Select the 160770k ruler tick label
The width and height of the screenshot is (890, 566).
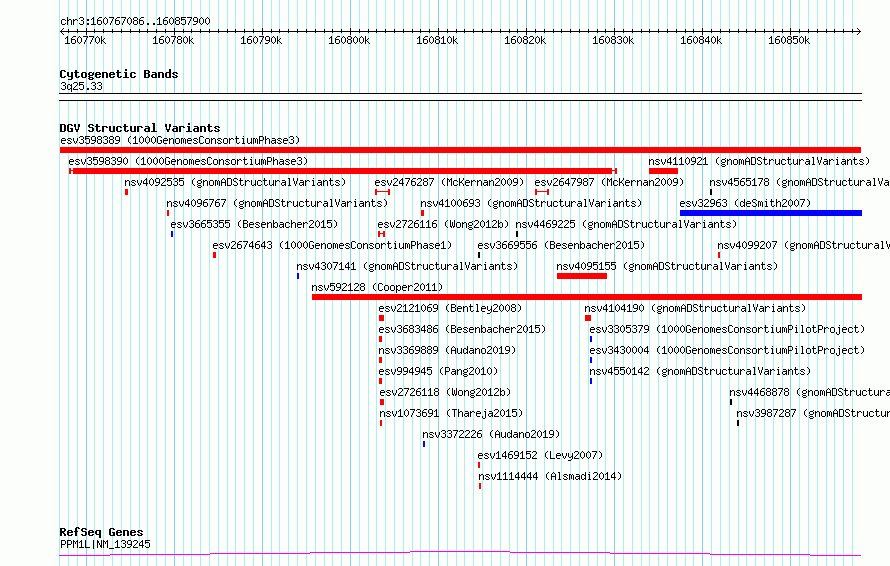(85, 40)
